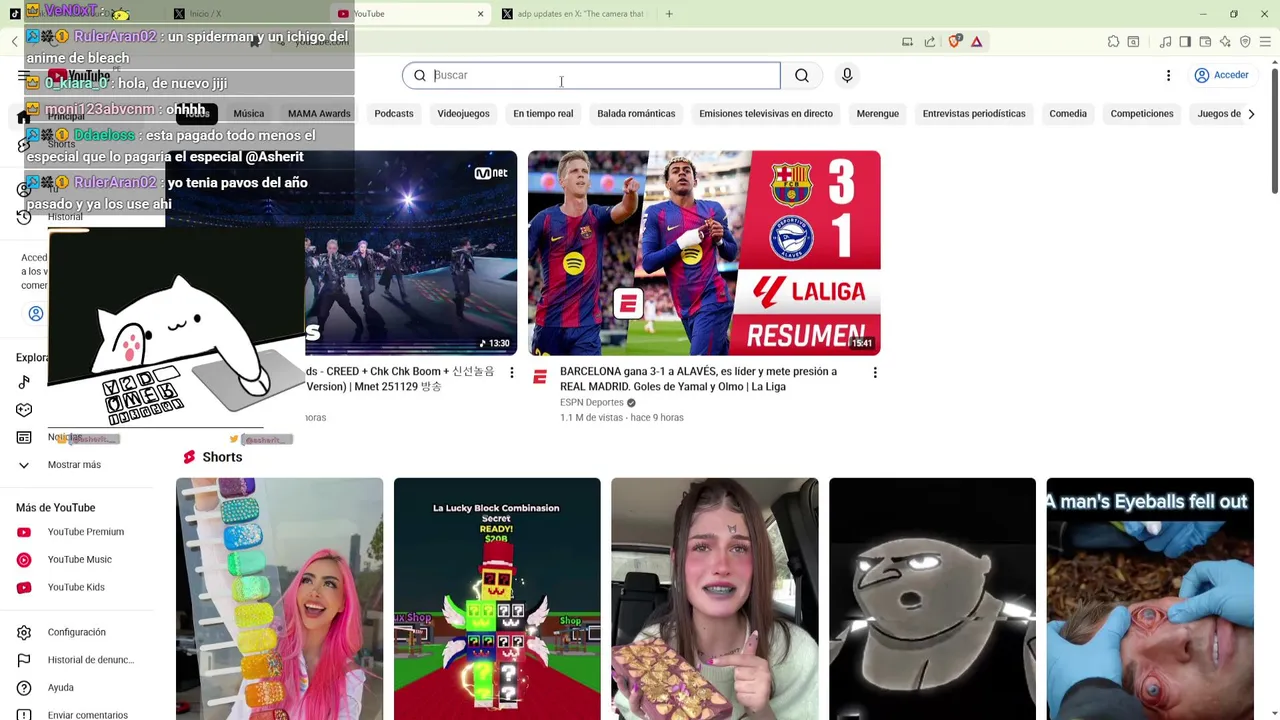
Task: Open YouTube settings three-dot menu near Acceder
Action: pos(1168,75)
